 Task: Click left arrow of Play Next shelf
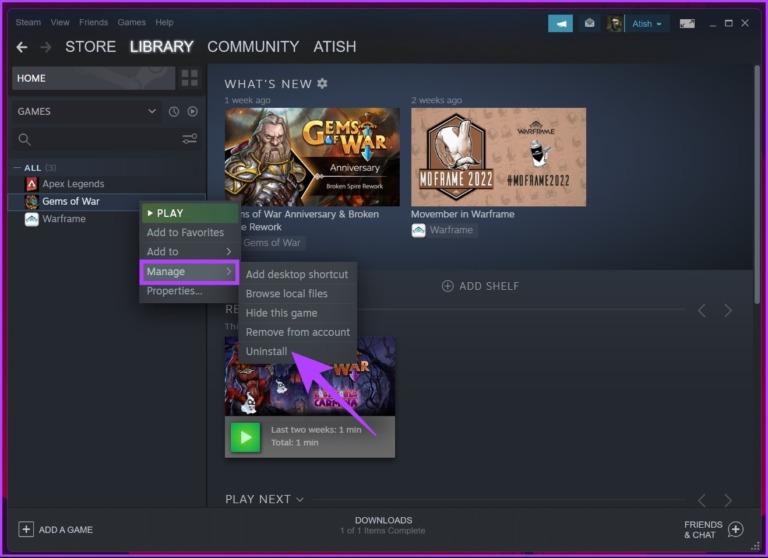pos(702,500)
